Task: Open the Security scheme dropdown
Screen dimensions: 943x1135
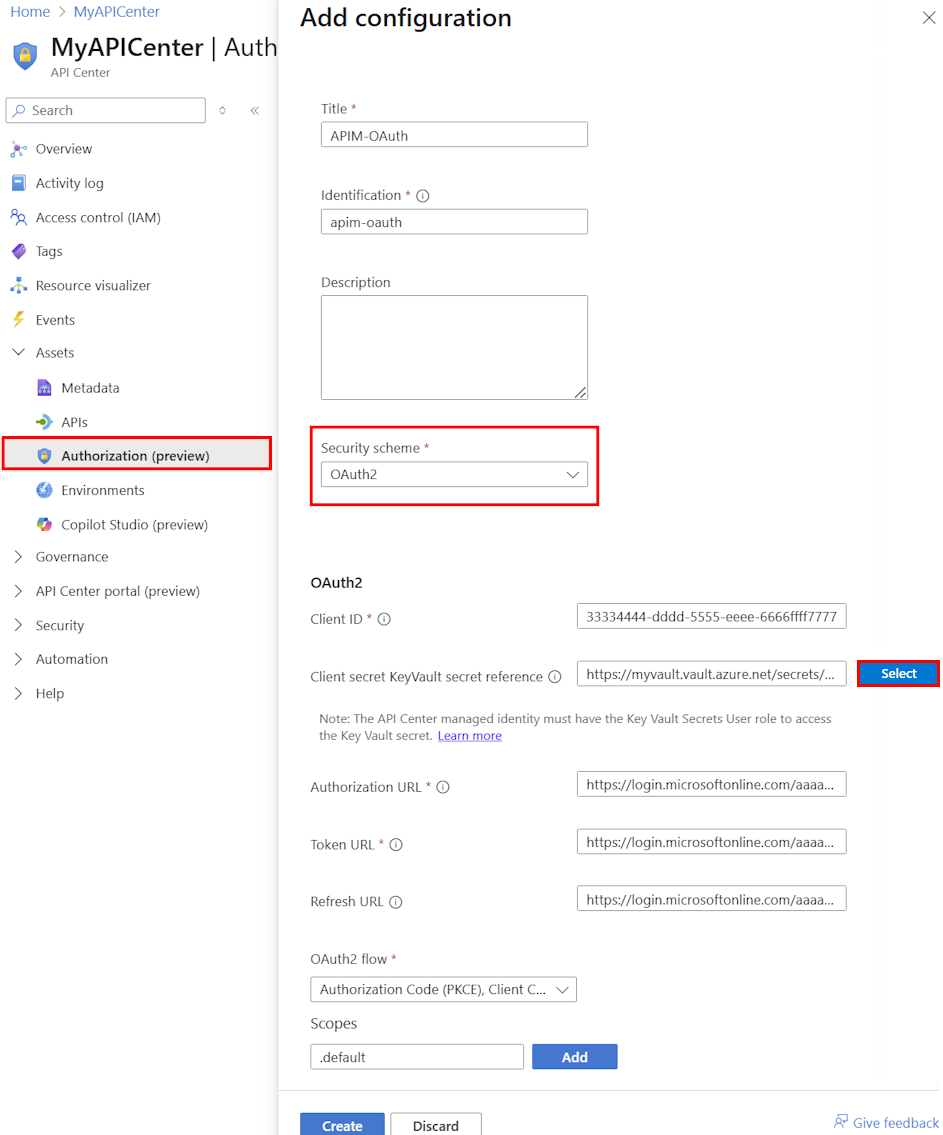Action: click(x=454, y=475)
